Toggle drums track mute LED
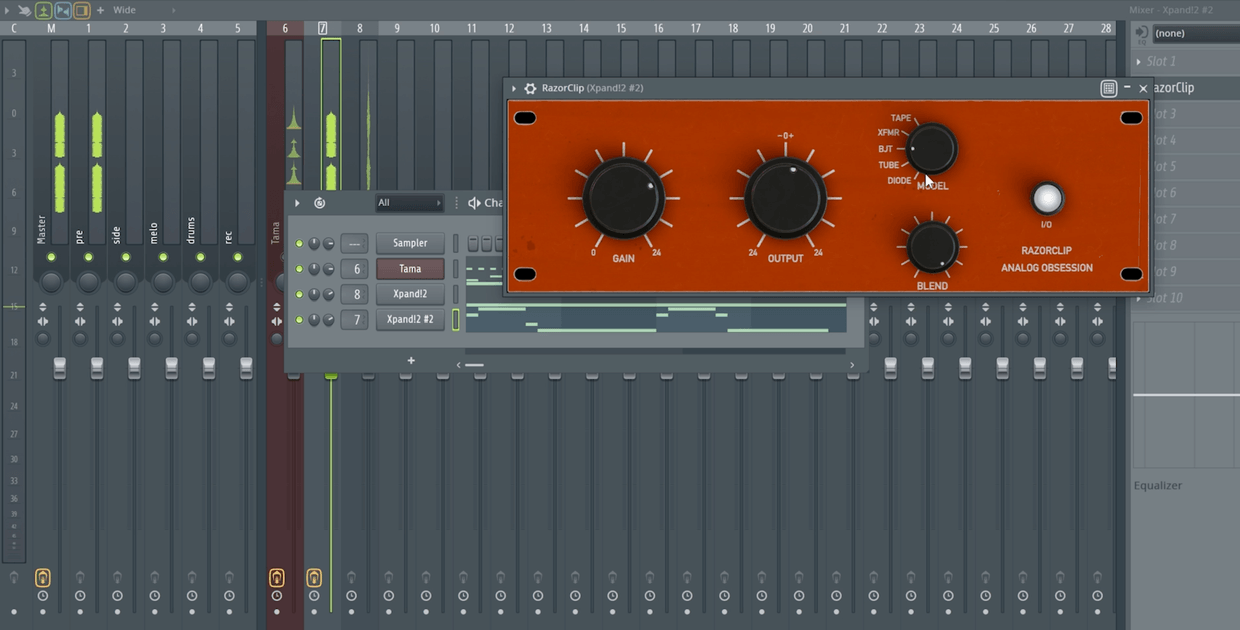Image resolution: width=1240 pixels, height=630 pixels. (x=200, y=257)
